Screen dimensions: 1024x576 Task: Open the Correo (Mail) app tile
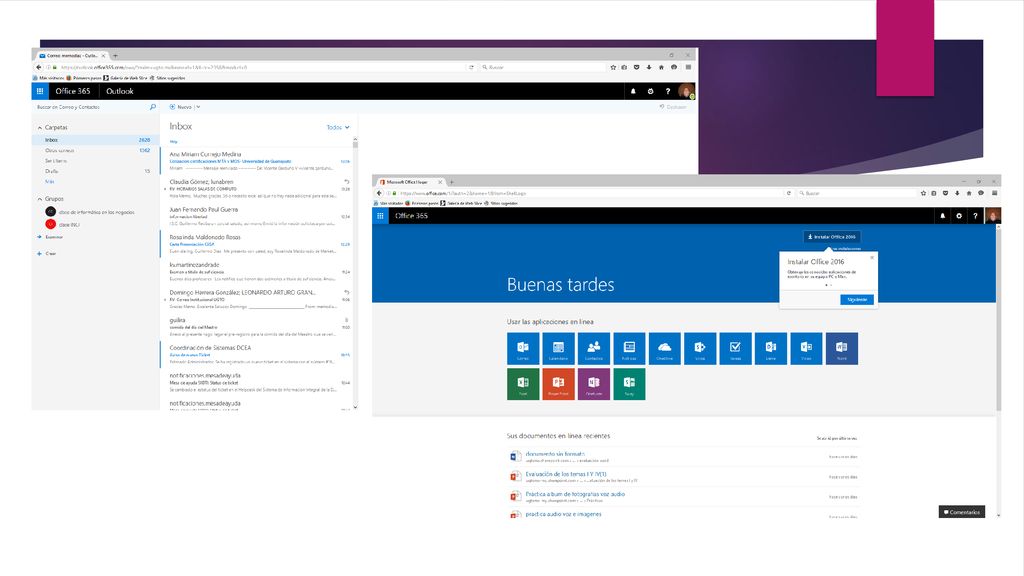523,349
